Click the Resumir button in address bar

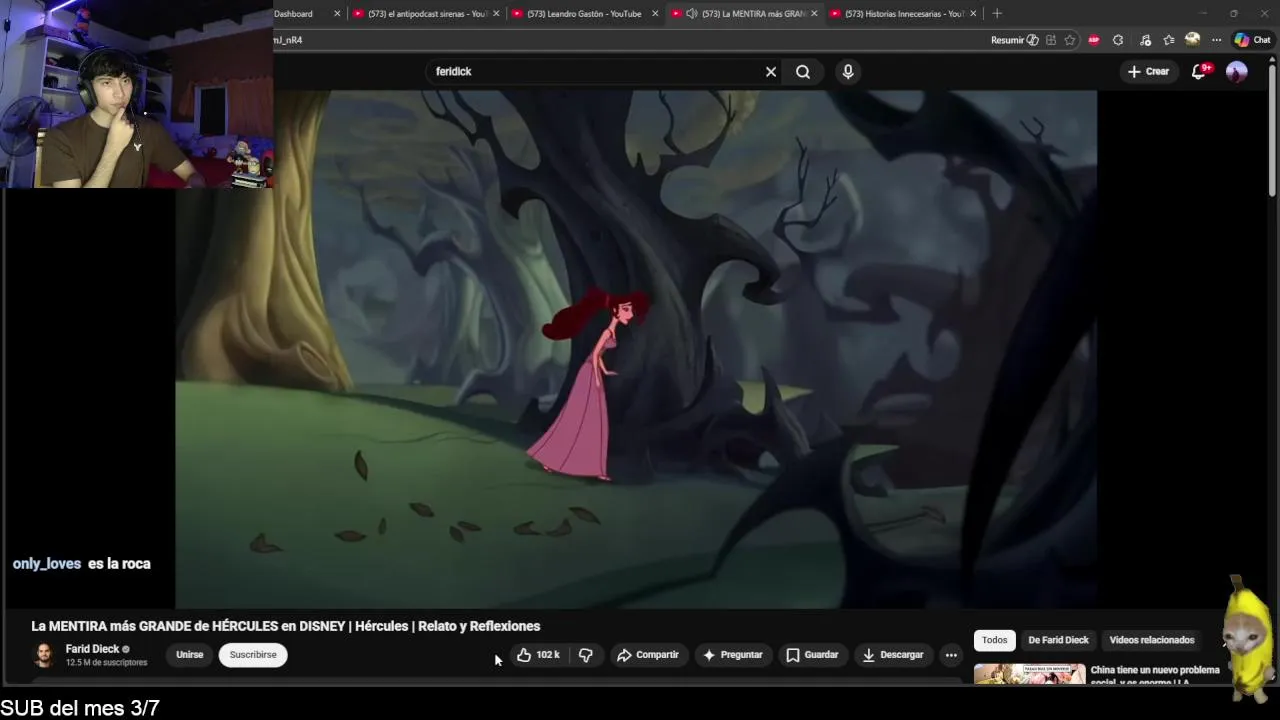point(1014,40)
